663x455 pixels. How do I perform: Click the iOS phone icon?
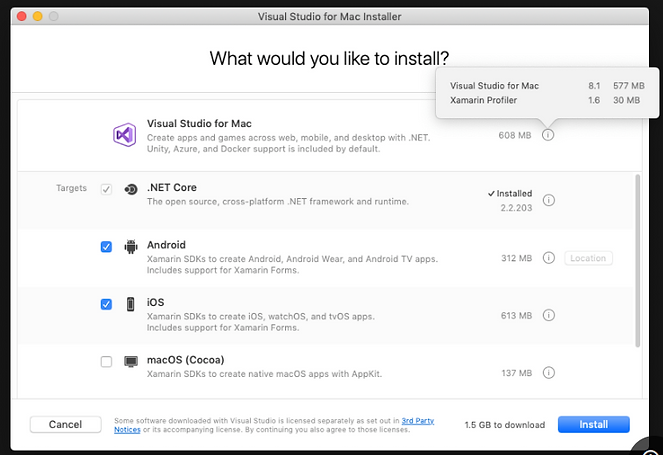tap(131, 304)
